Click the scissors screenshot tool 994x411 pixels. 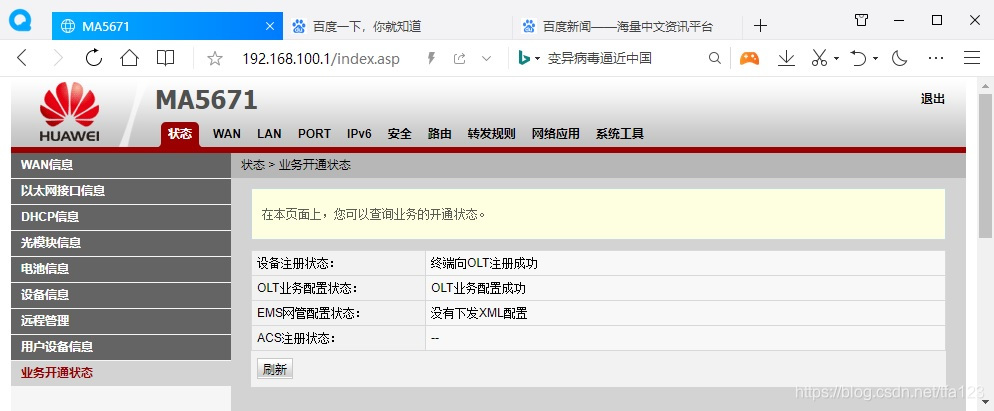819,58
